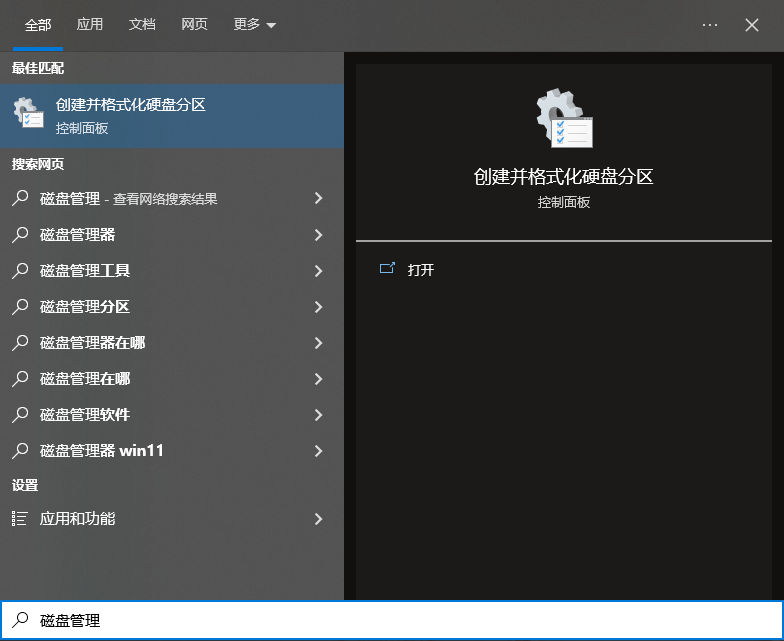Screen dimensions: 784x641
Task: Expand arrow for 磁盘管理器在哪
Action: pyautogui.click(x=318, y=342)
